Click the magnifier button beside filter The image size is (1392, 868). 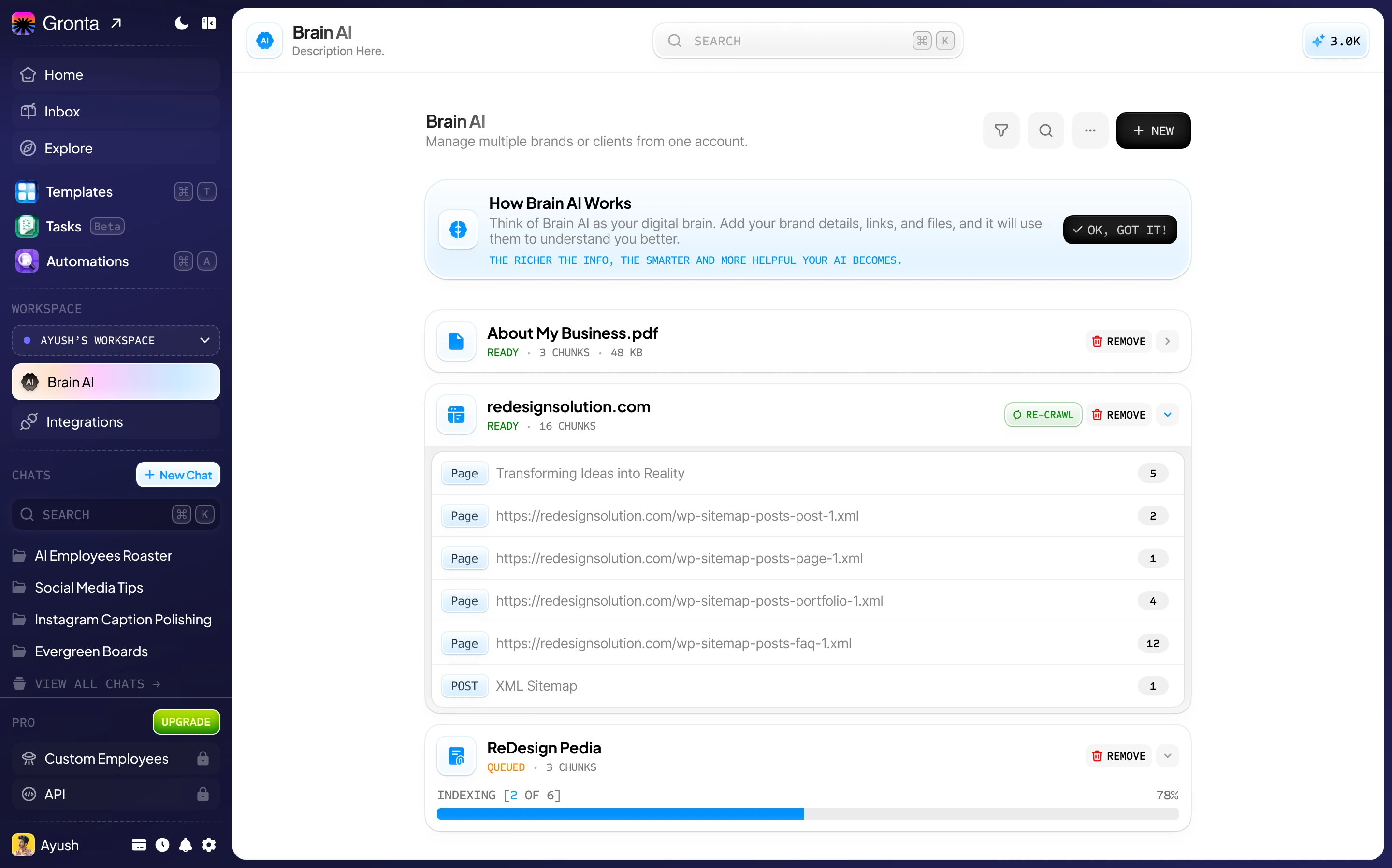(x=1045, y=131)
